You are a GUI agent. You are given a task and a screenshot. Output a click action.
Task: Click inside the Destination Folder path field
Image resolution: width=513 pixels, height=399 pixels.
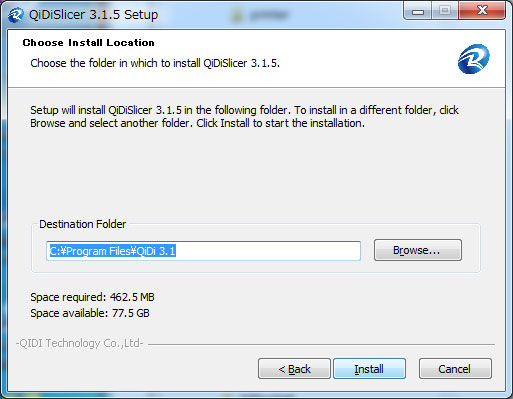pos(203,251)
